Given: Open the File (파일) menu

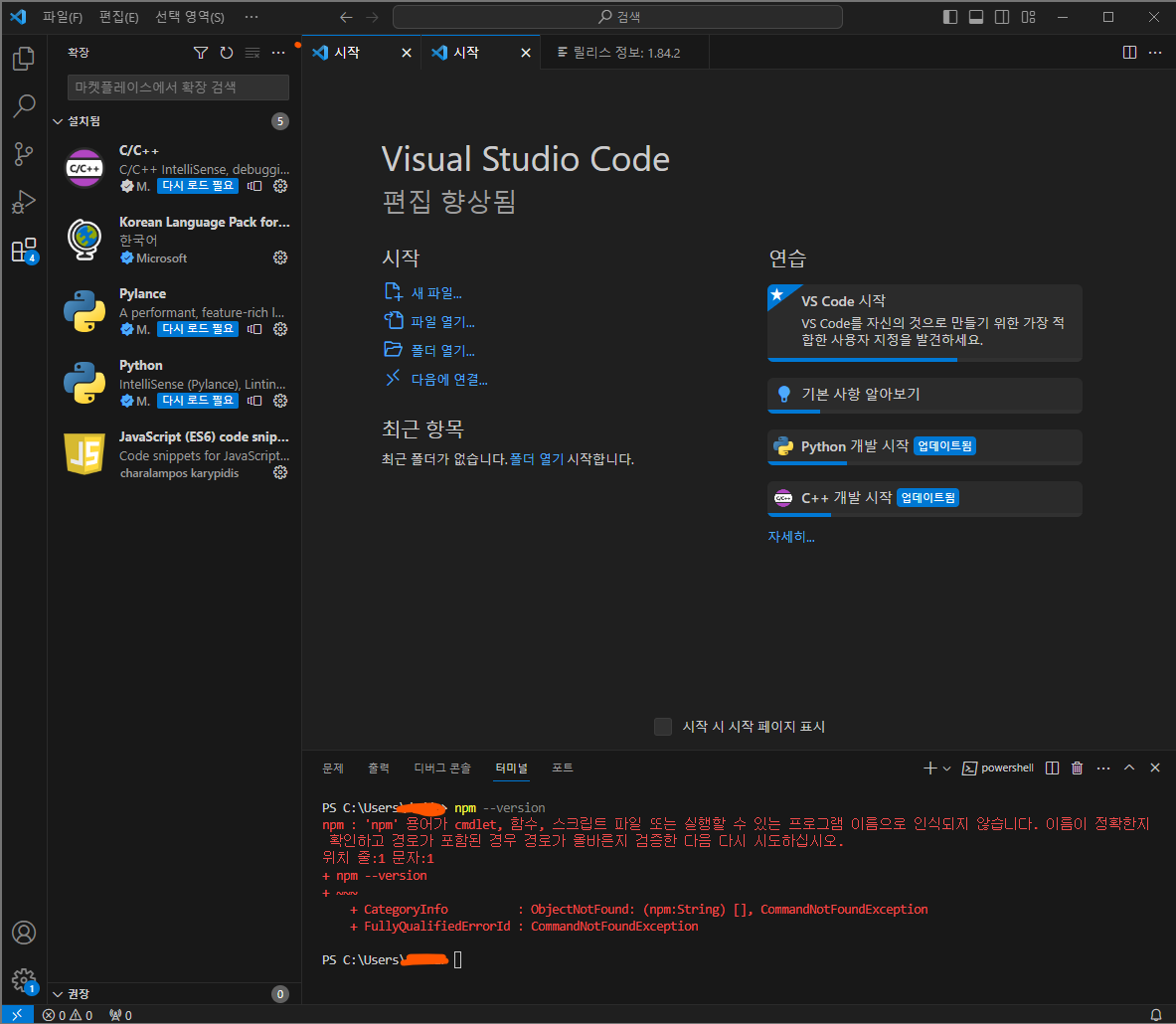Looking at the screenshot, I should pos(63,17).
